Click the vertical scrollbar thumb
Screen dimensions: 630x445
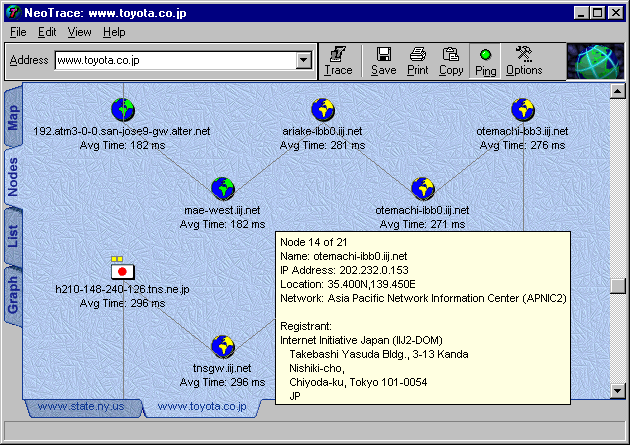617,286
